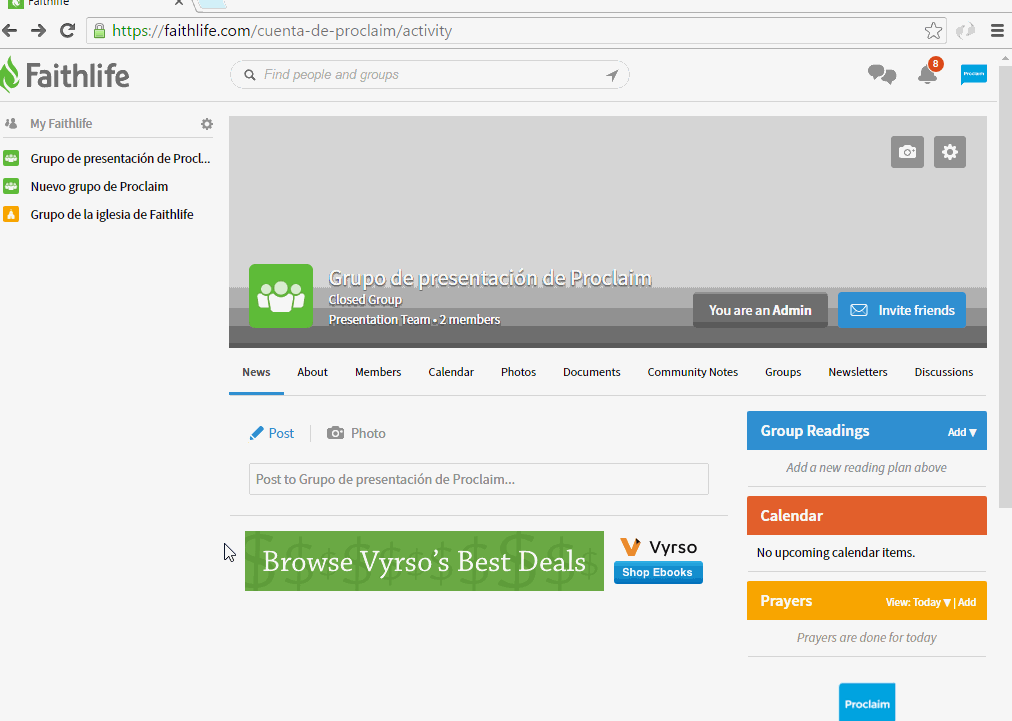The width and height of the screenshot is (1012, 721).
Task: Click the Group Readings header title
Action: [x=815, y=431]
